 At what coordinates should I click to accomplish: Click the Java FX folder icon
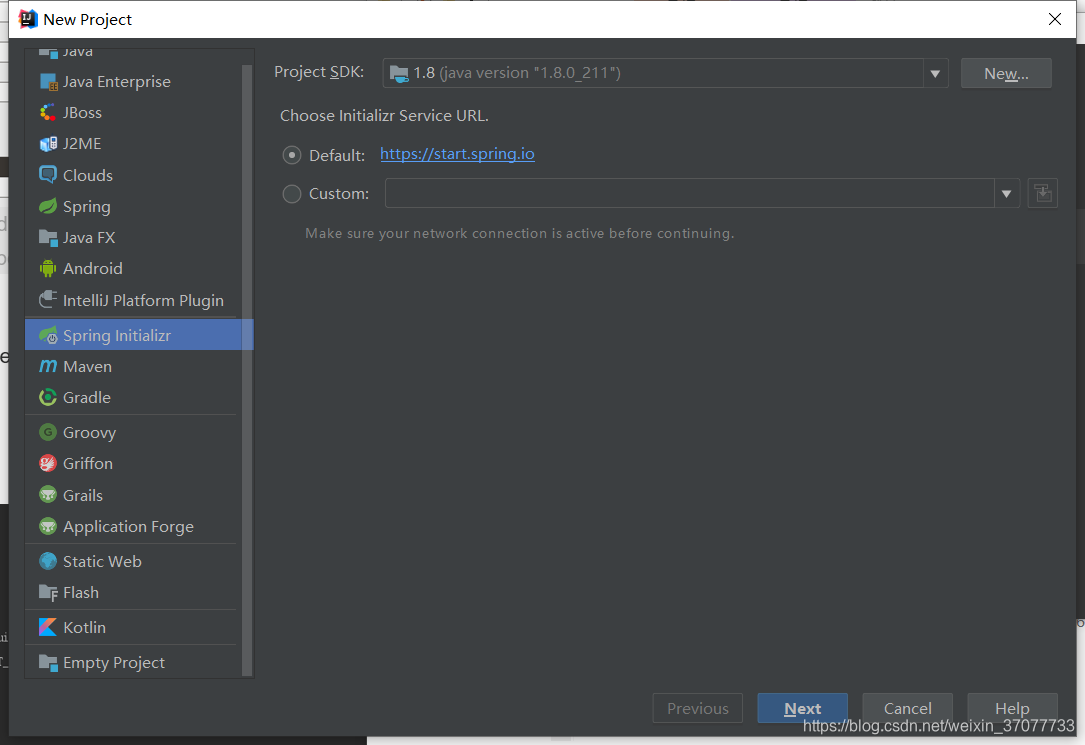(48, 238)
